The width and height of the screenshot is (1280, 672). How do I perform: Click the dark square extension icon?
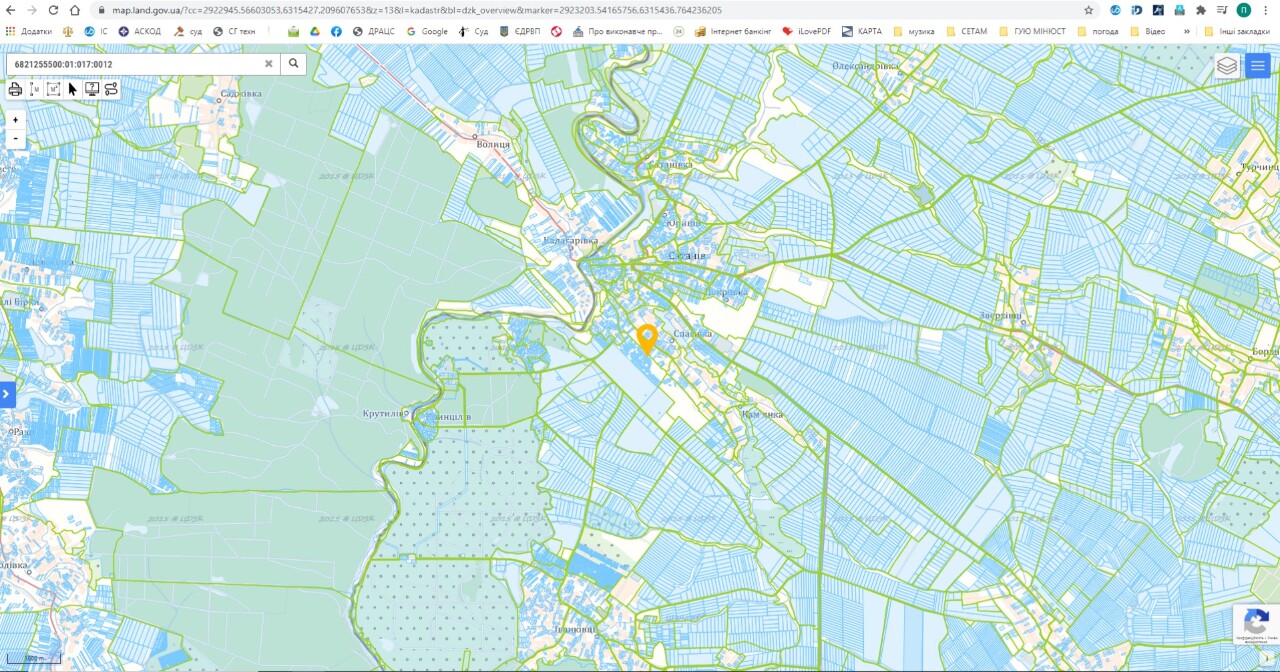click(x=1158, y=10)
